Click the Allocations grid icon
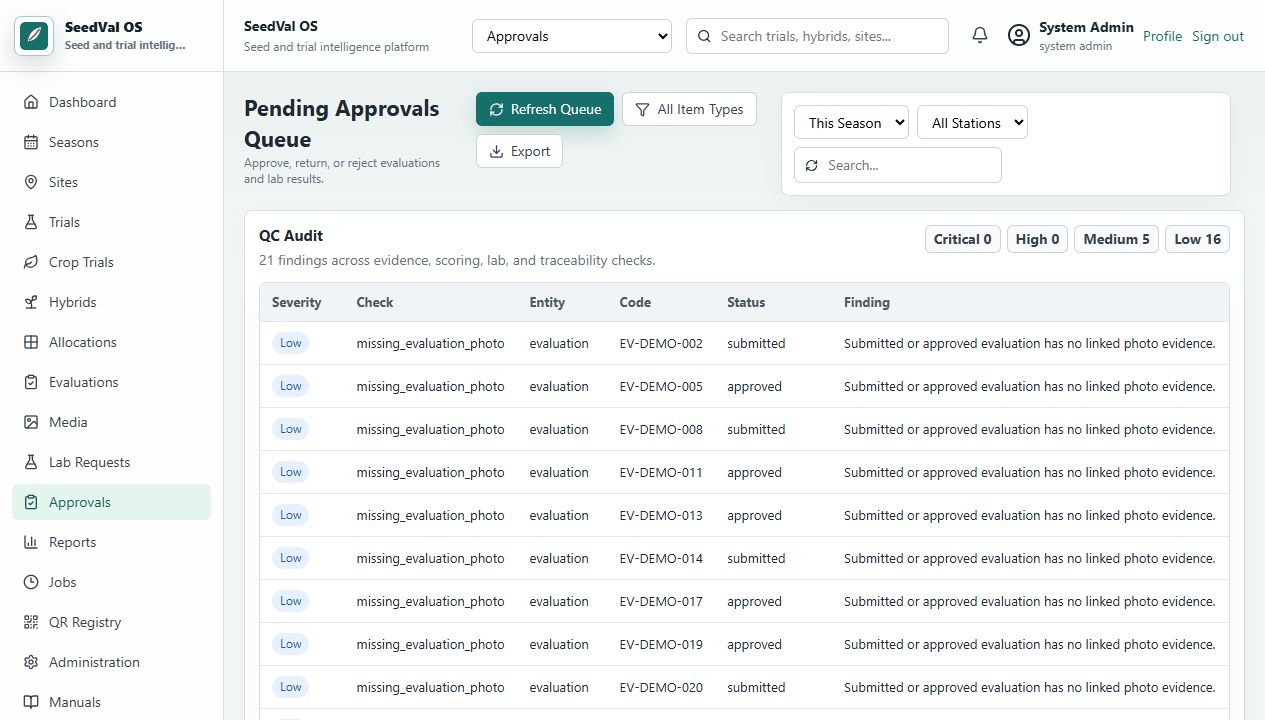 tap(31, 342)
